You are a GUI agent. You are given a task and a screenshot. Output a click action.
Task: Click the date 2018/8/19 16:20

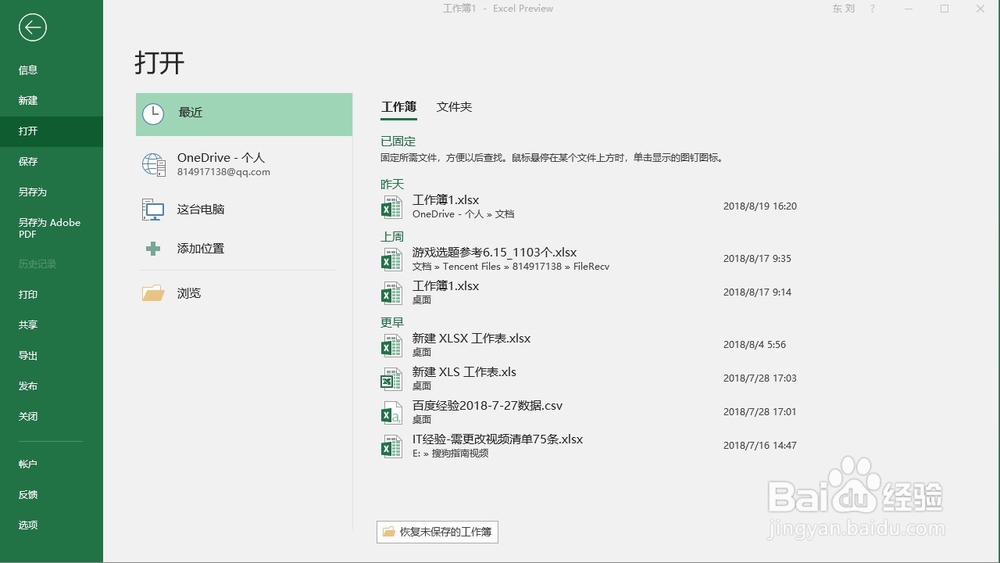coord(760,207)
